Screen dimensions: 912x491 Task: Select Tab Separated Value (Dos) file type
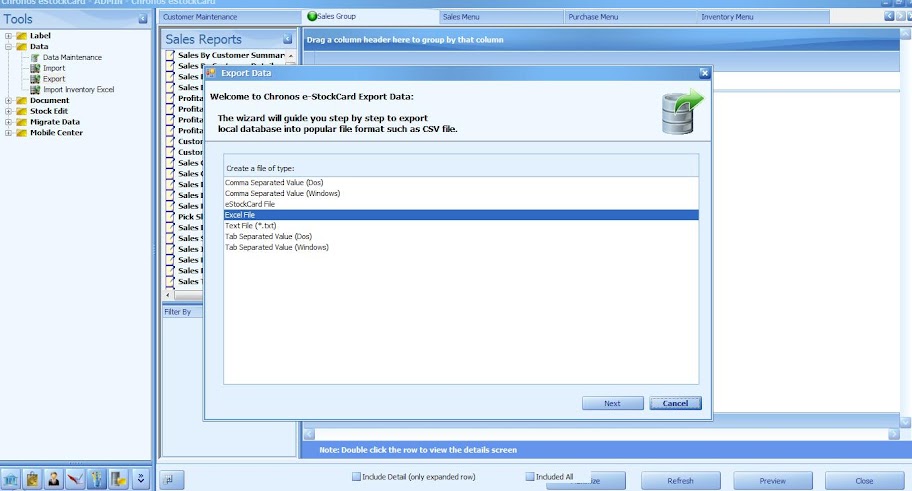point(461,236)
